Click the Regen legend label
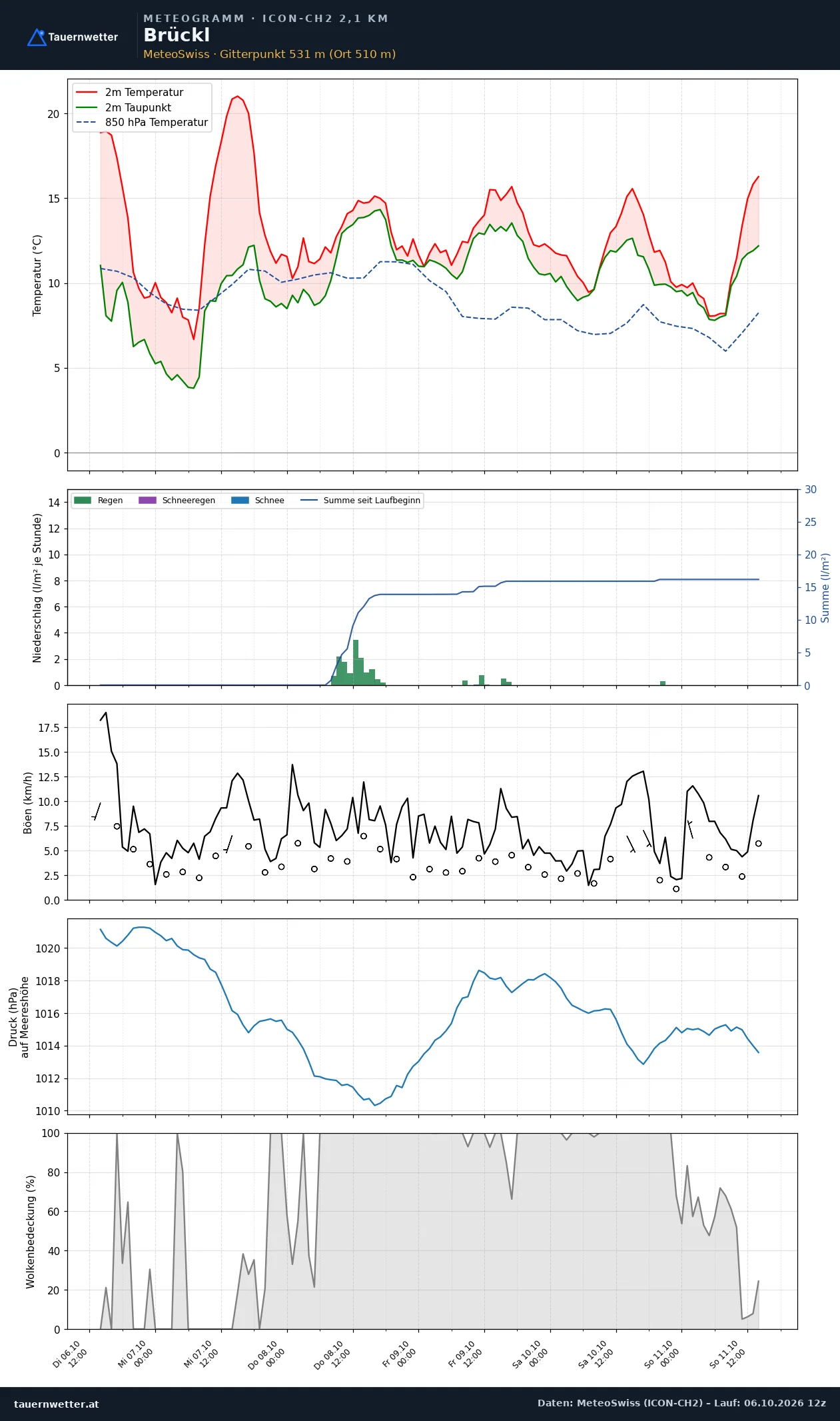The width and height of the screenshot is (840, 1421). pyautogui.click(x=110, y=501)
